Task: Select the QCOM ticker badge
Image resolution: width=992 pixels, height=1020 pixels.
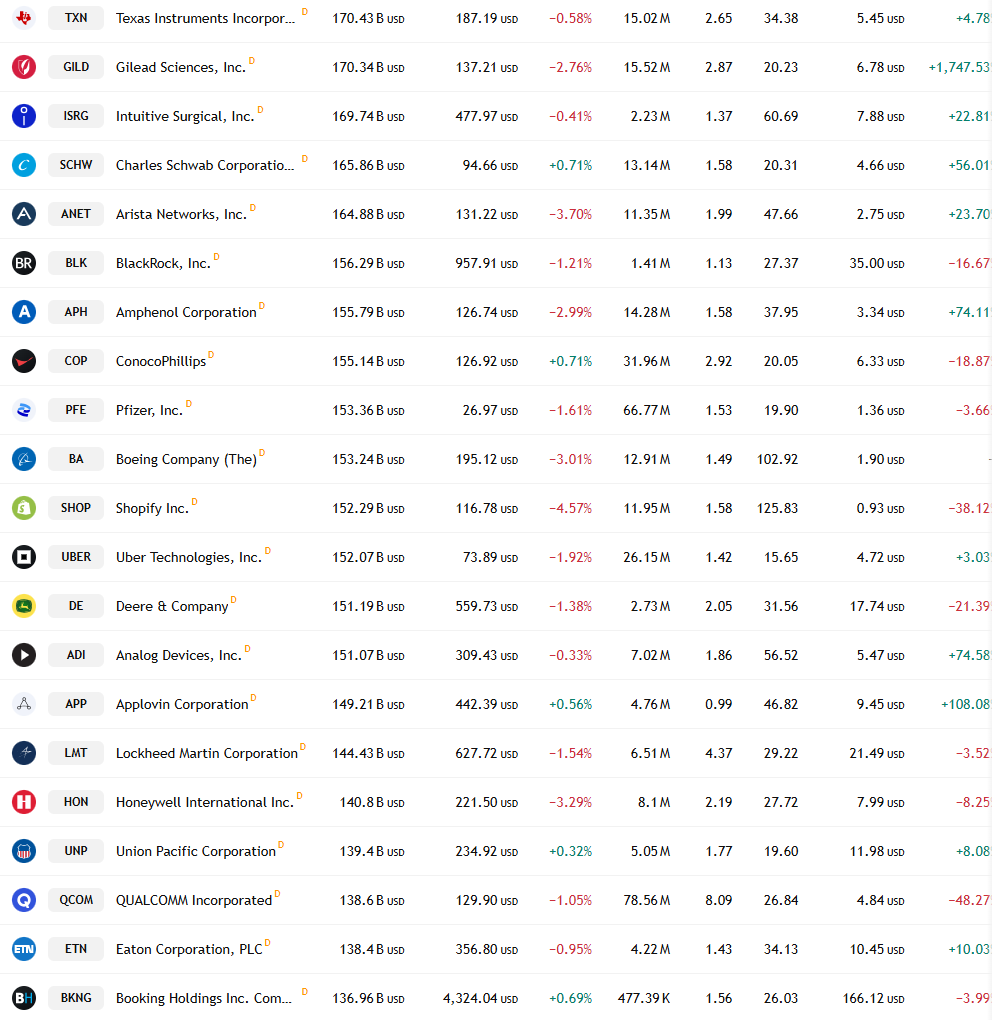Action: 76,900
